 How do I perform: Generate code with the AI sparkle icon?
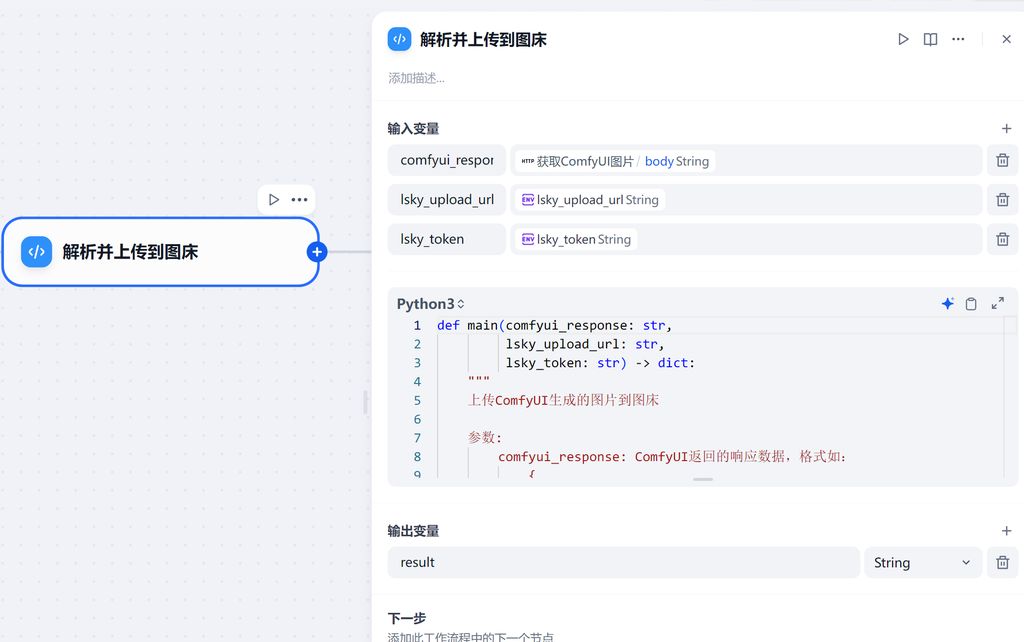point(947,304)
